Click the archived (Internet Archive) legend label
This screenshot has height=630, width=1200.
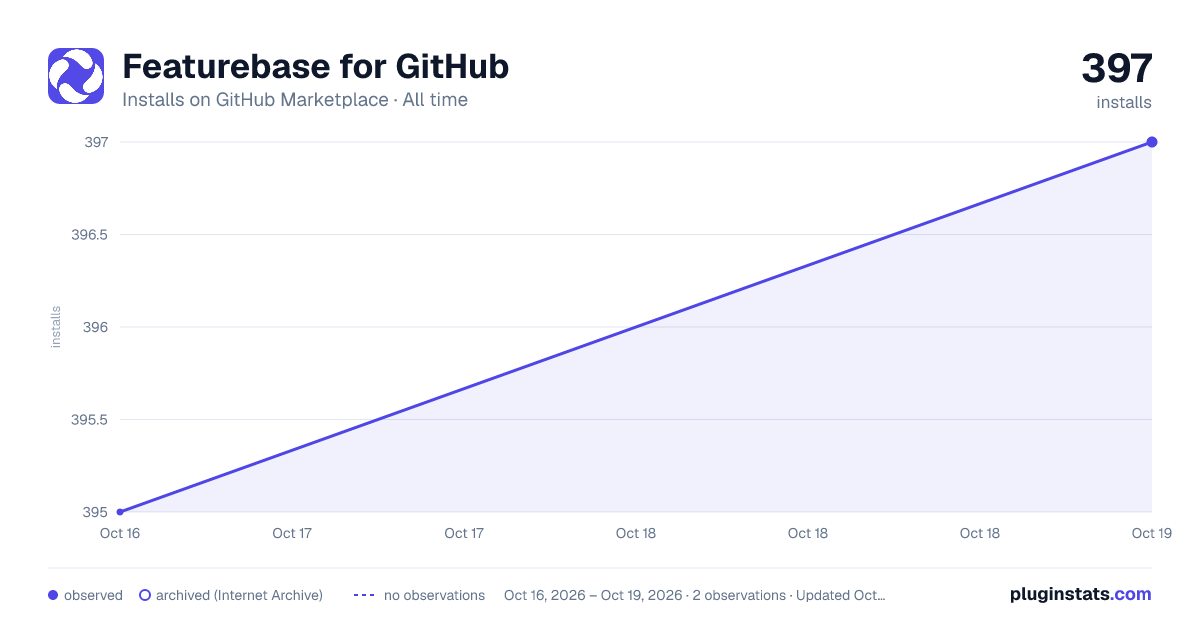[x=239, y=595]
